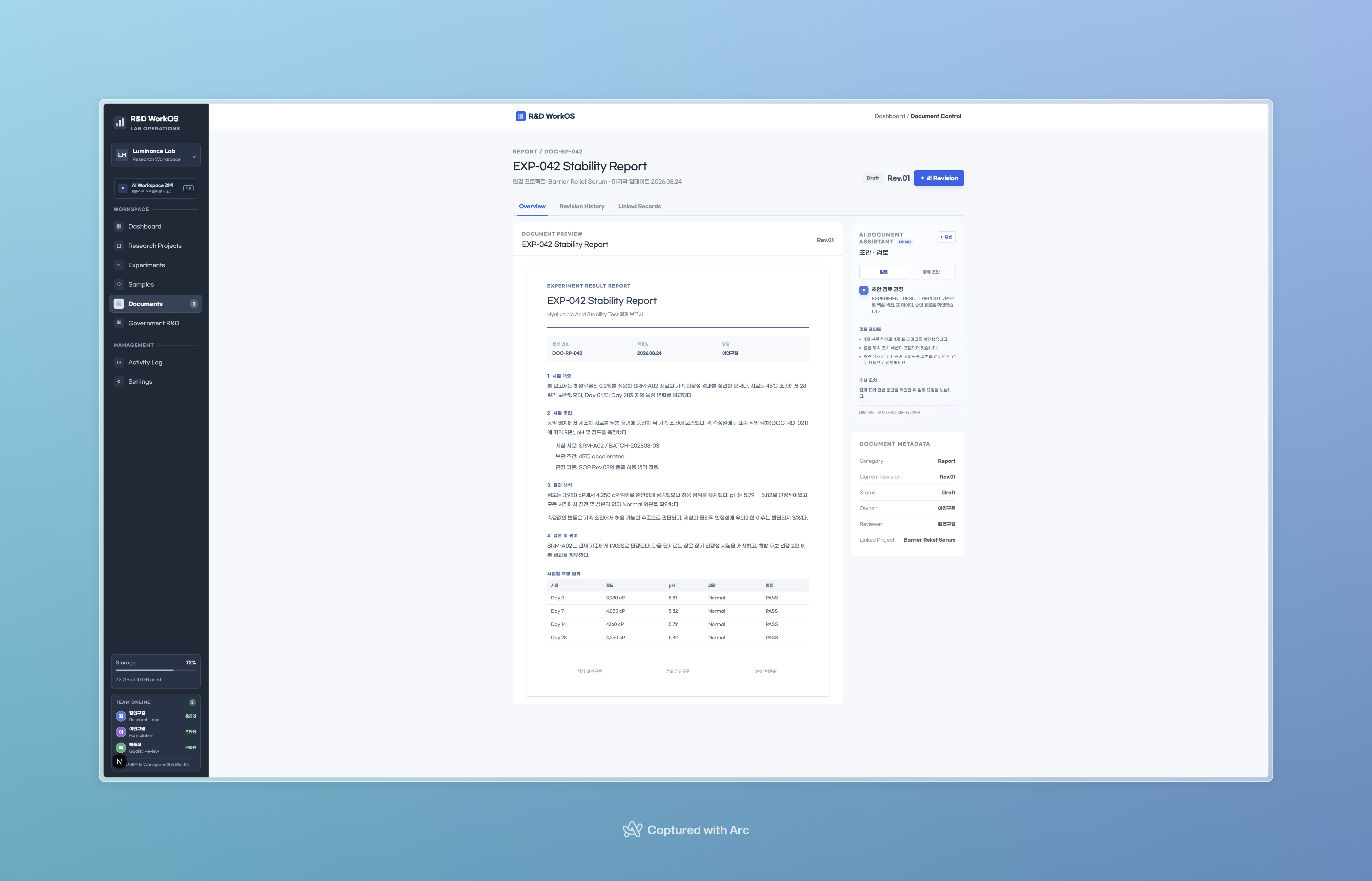Click the LH workspace avatar badge

pyautogui.click(x=122, y=155)
